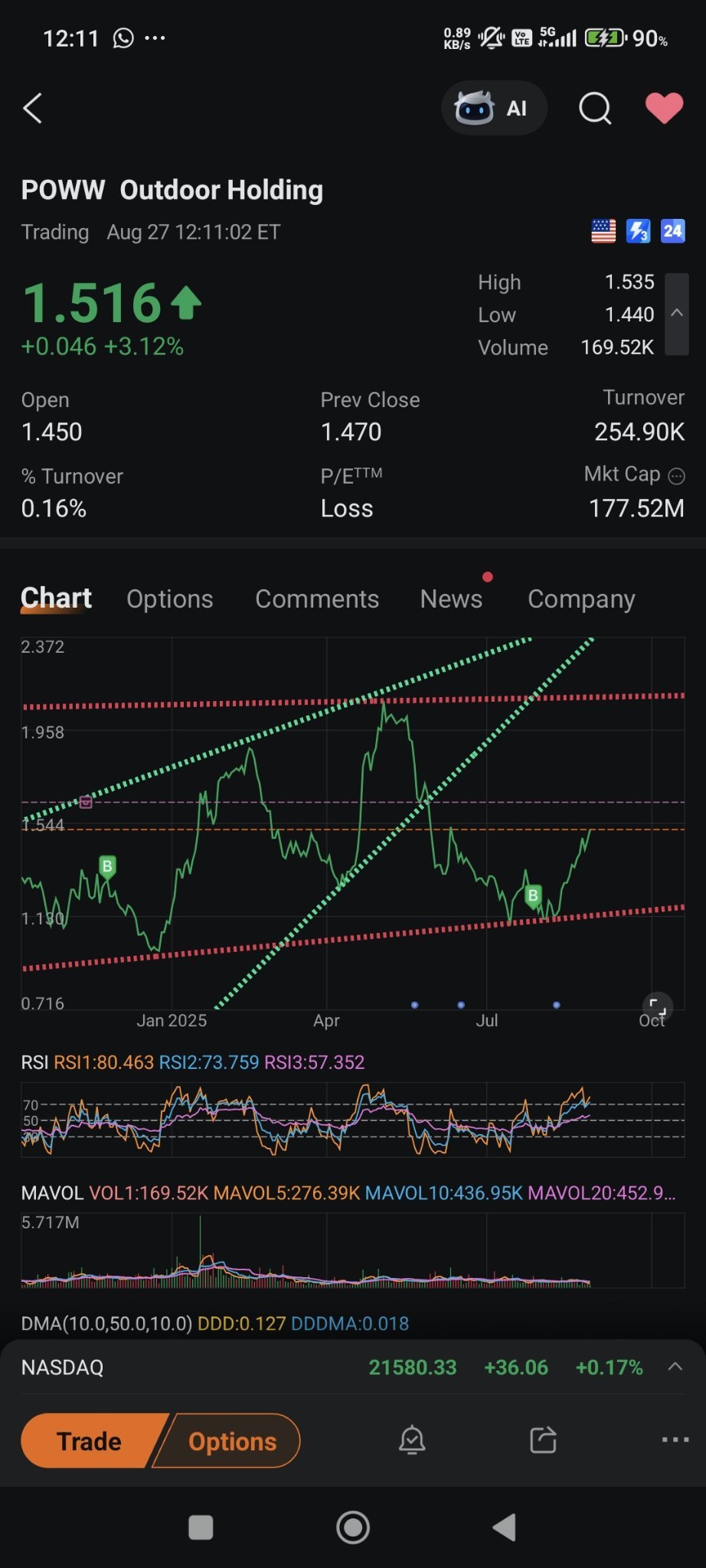The height and width of the screenshot is (1568, 706).
Task: Select the Chart tab
Action: point(56,598)
